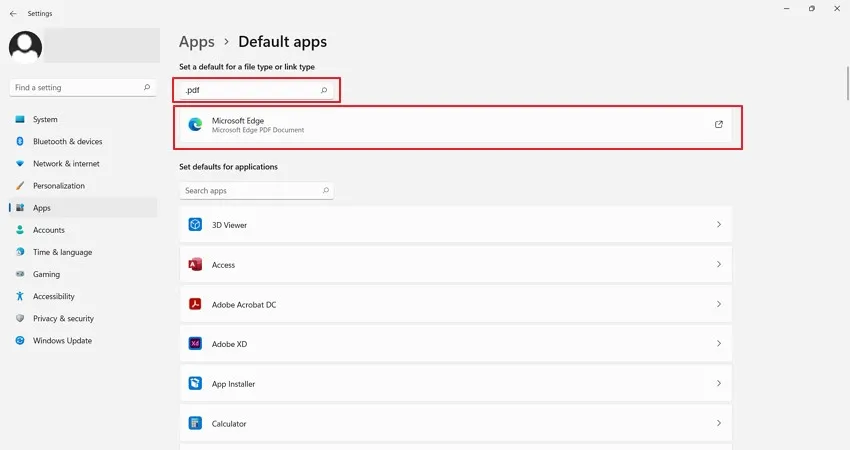This screenshot has height=450, width=850.
Task: Click the Microsoft Edge app icon
Action: click(x=196, y=125)
